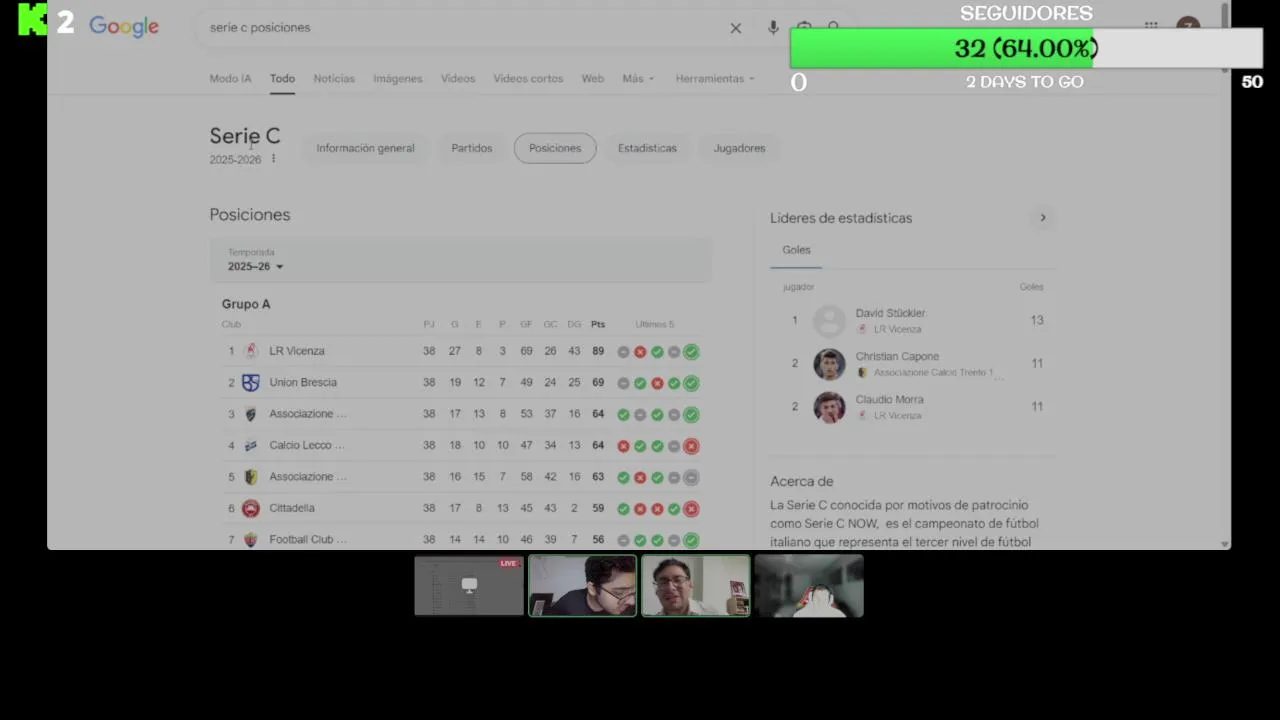Select the Todo search tab
The height and width of the screenshot is (720, 1280).
(282, 78)
